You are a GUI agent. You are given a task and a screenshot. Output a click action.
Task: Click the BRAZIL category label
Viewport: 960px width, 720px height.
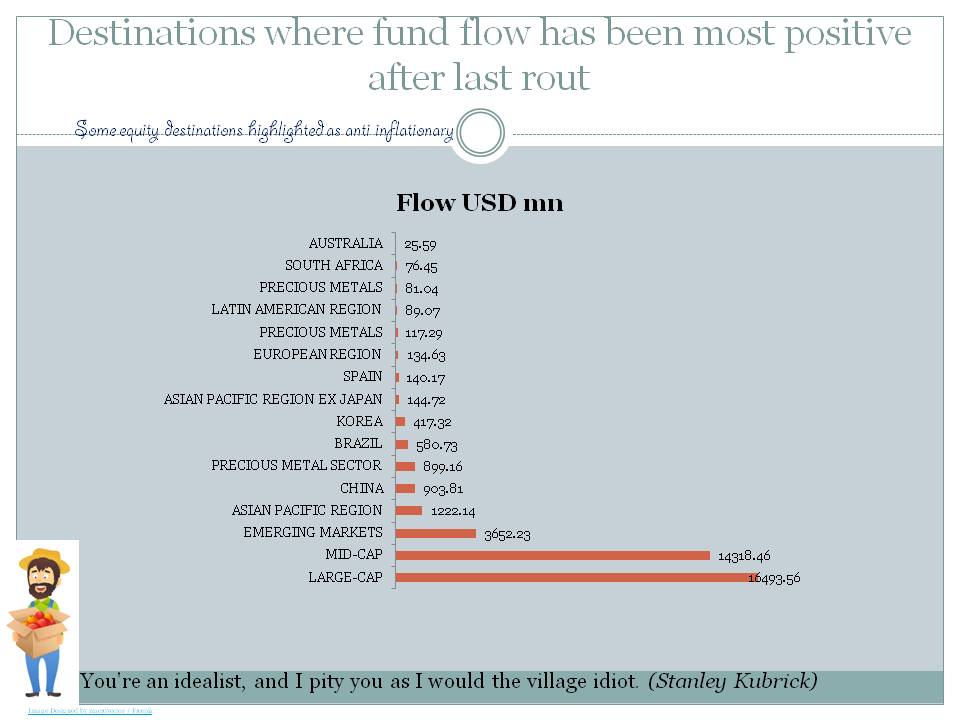pos(358,443)
